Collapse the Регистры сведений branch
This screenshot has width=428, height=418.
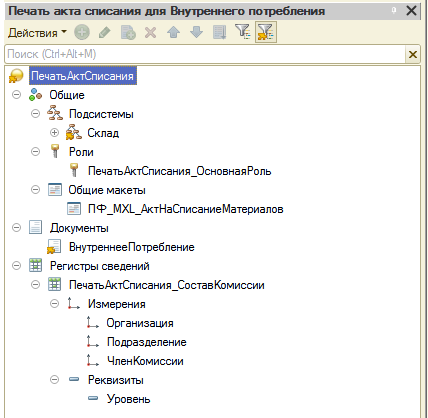click(16, 266)
